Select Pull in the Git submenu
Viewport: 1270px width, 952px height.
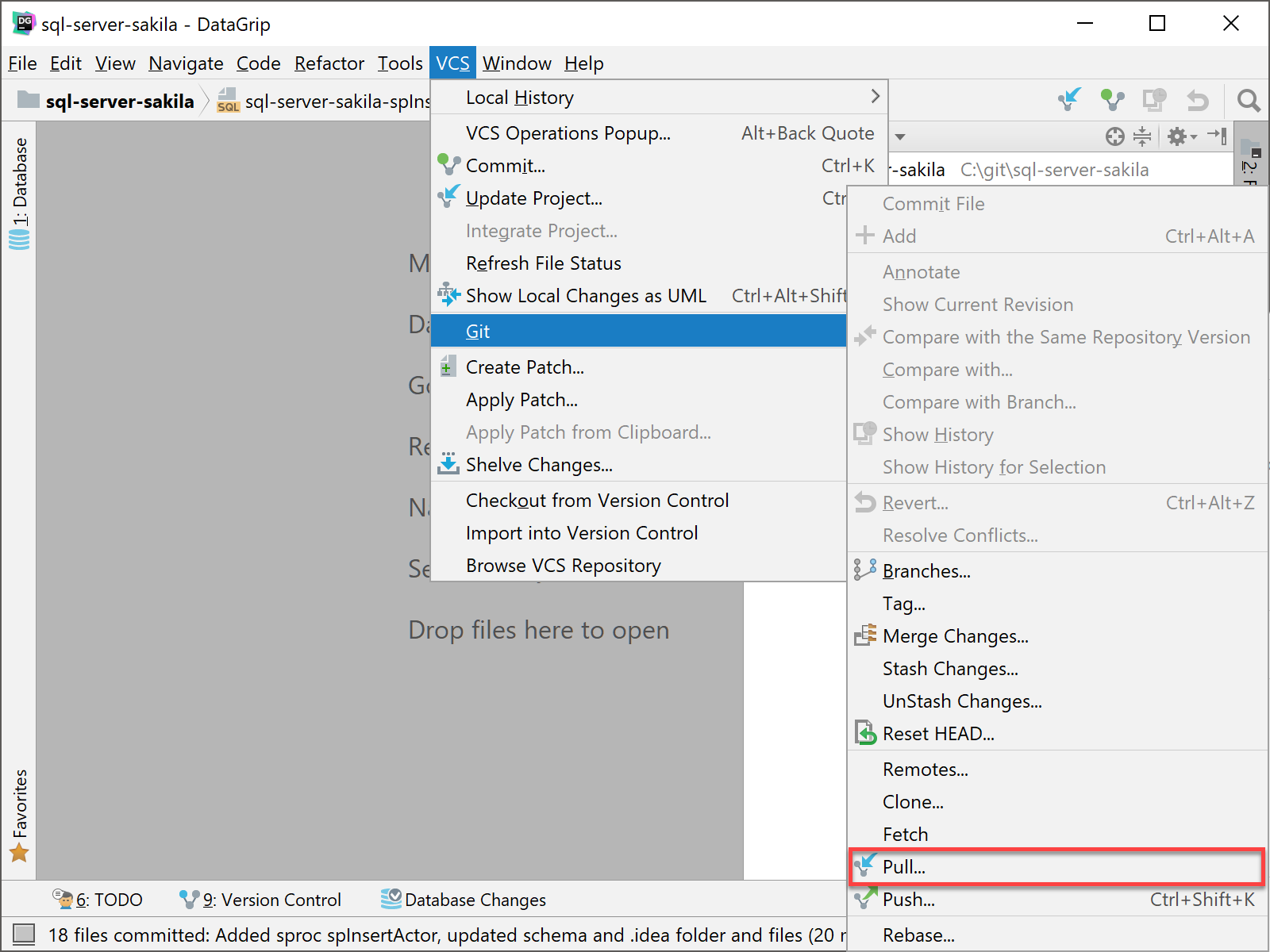click(x=1057, y=867)
